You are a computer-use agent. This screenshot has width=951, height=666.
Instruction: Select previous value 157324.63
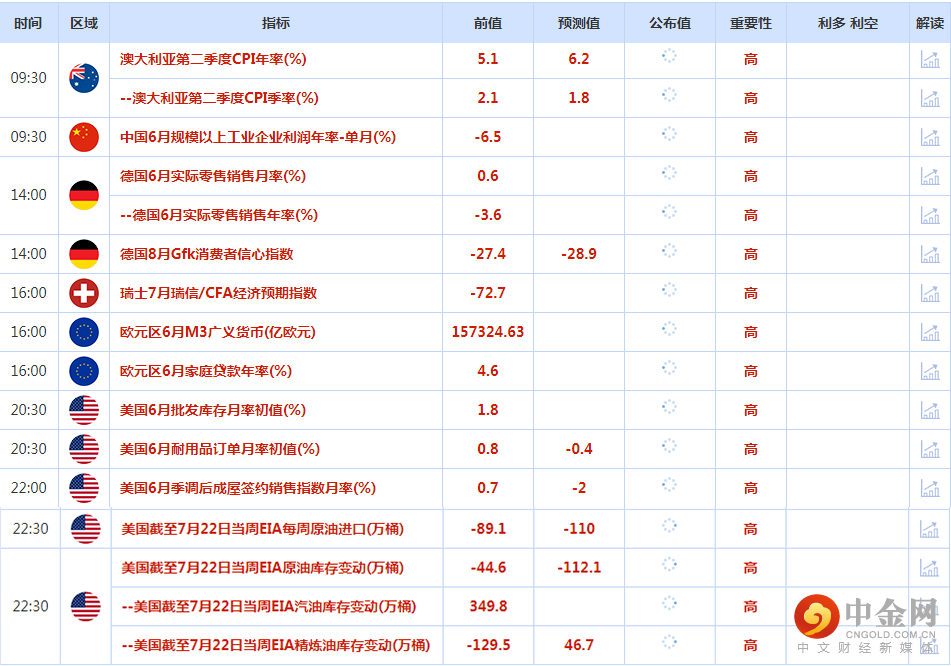(x=488, y=332)
